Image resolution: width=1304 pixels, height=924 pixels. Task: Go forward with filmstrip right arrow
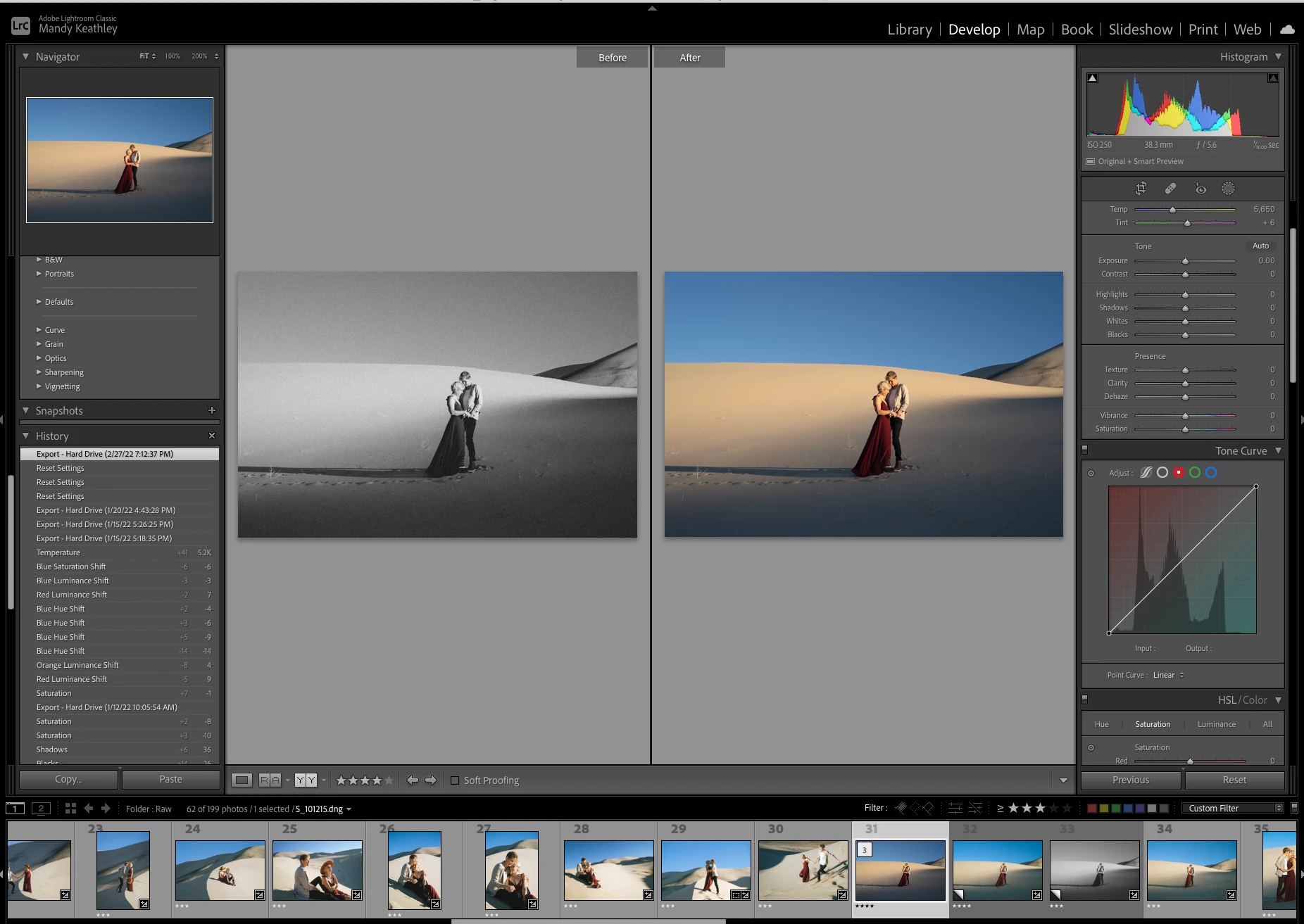[106, 809]
